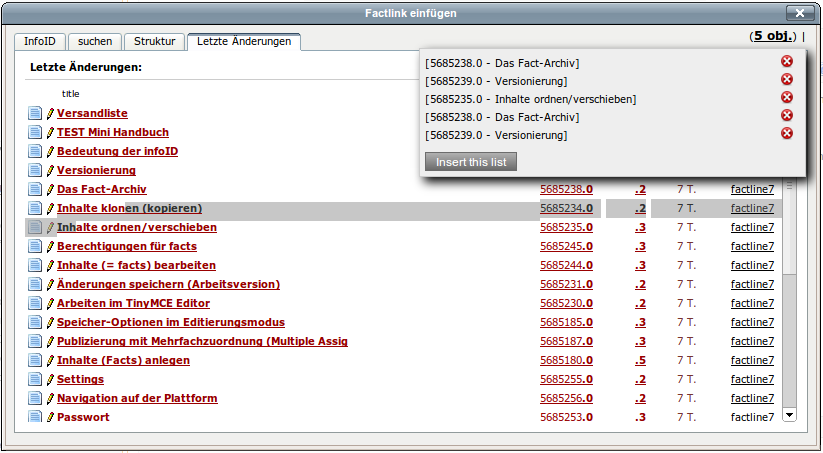Click the pencil icon next to Inhalte (Facts) anlegen
This screenshot has width=823, height=453.
pyautogui.click(x=50, y=360)
